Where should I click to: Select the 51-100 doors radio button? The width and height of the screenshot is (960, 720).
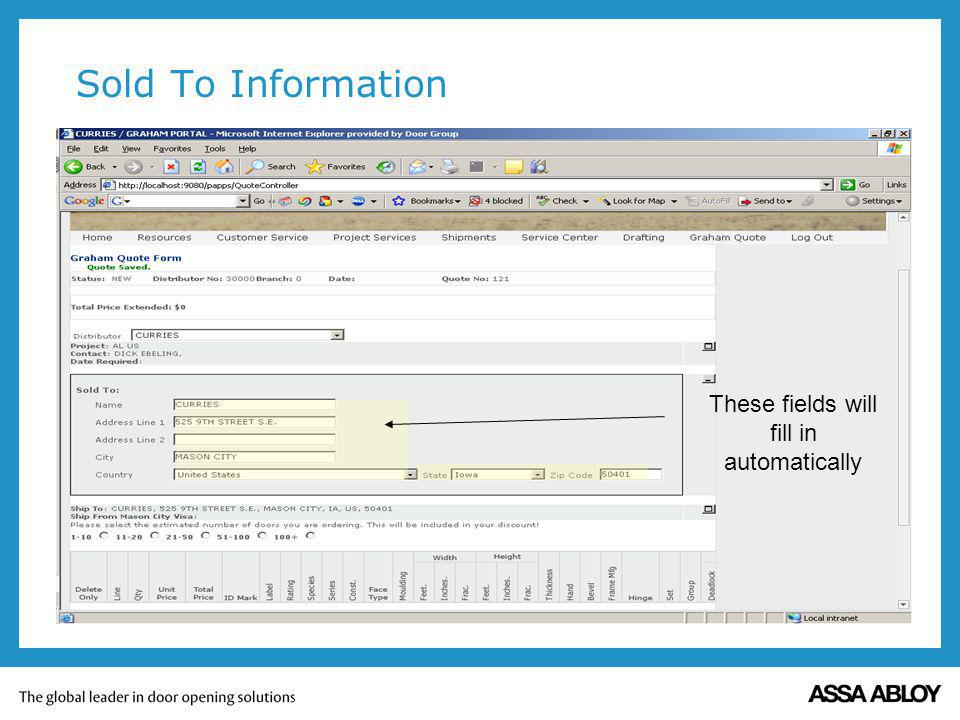pos(262,536)
